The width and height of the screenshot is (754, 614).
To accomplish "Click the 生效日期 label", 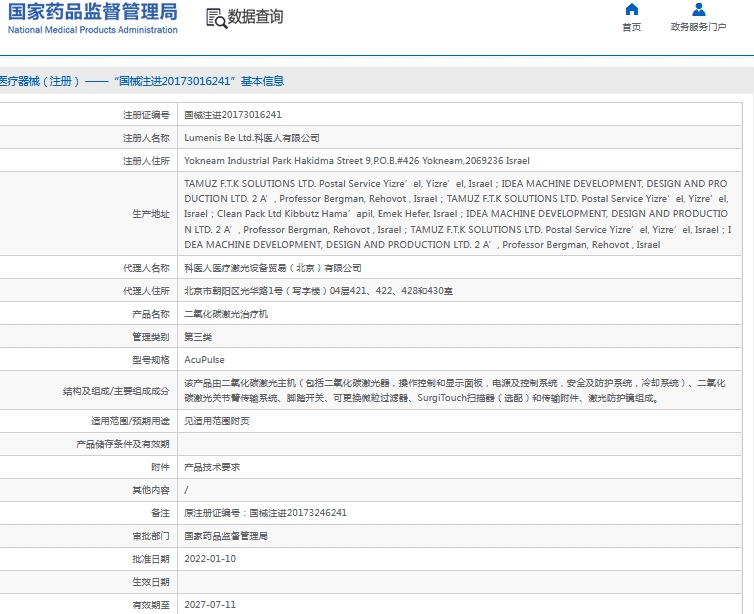I will (x=151, y=582).
